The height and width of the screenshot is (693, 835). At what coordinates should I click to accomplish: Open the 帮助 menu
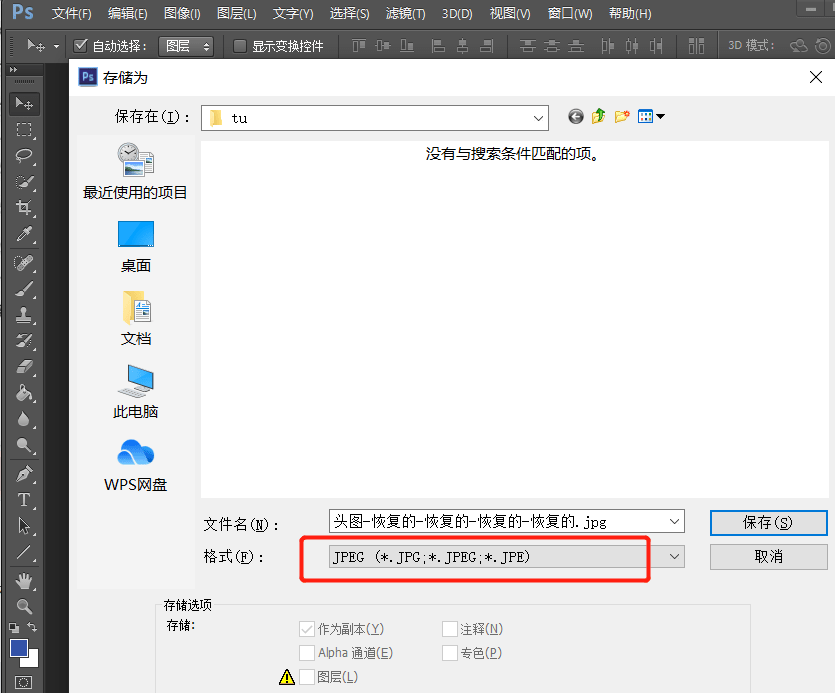tap(630, 13)
